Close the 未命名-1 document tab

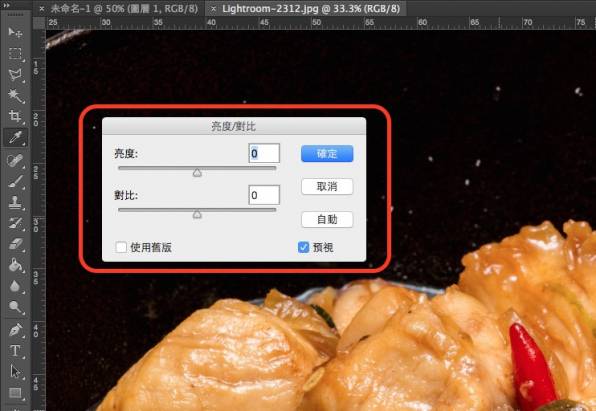(x=42, y=9)
